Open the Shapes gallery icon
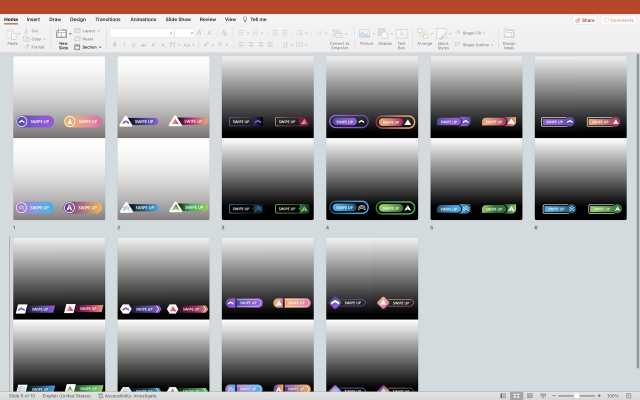This screenshot has height=400, width=640. coord(385,35)
